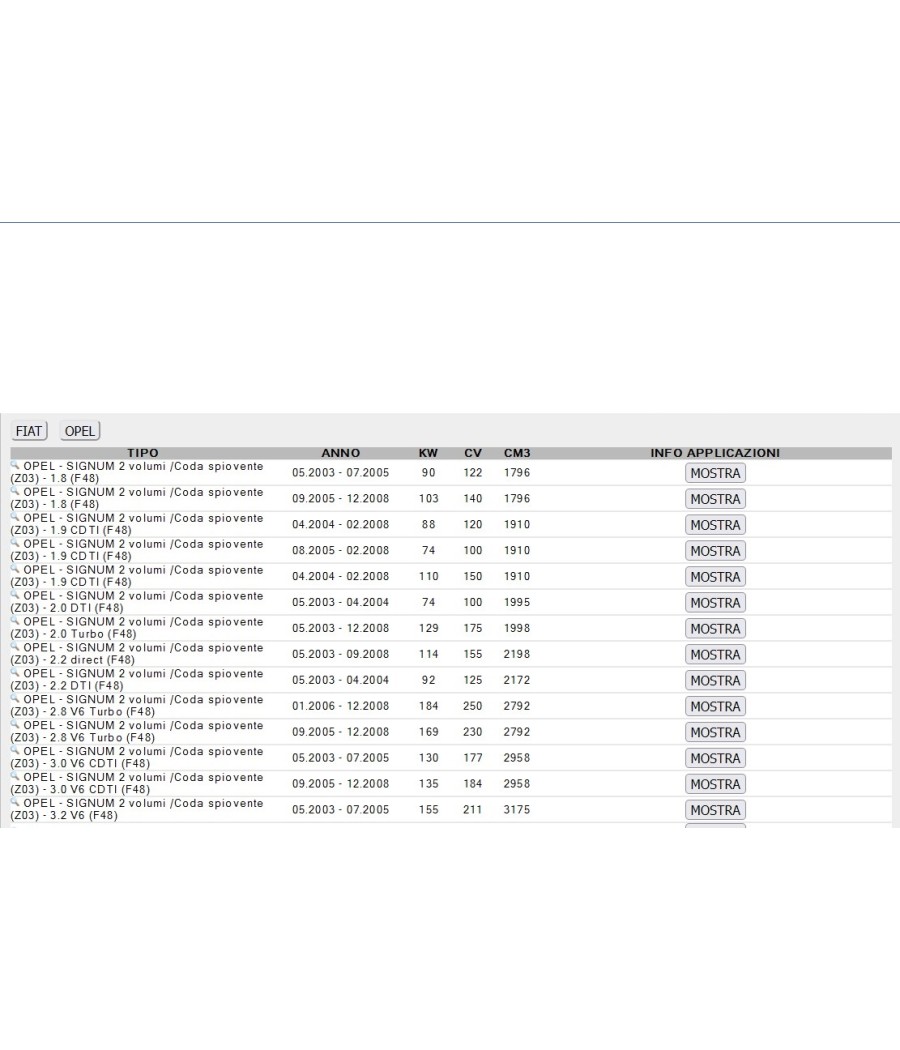Select the OPEL brand button
The height and width of the screenshot is (1050, 900).
pyautogui.click(x=80, y=431)
